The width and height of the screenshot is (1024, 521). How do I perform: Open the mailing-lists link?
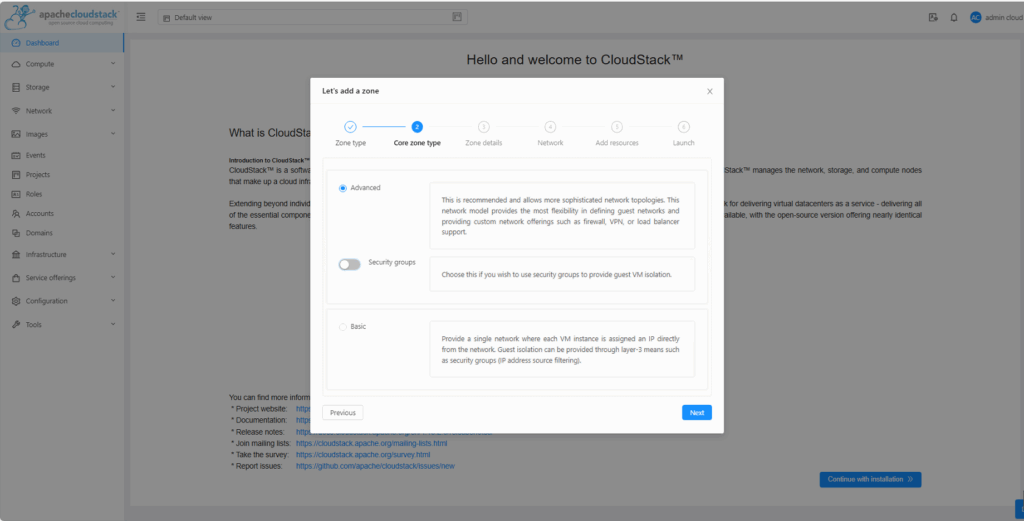(372, 443)
